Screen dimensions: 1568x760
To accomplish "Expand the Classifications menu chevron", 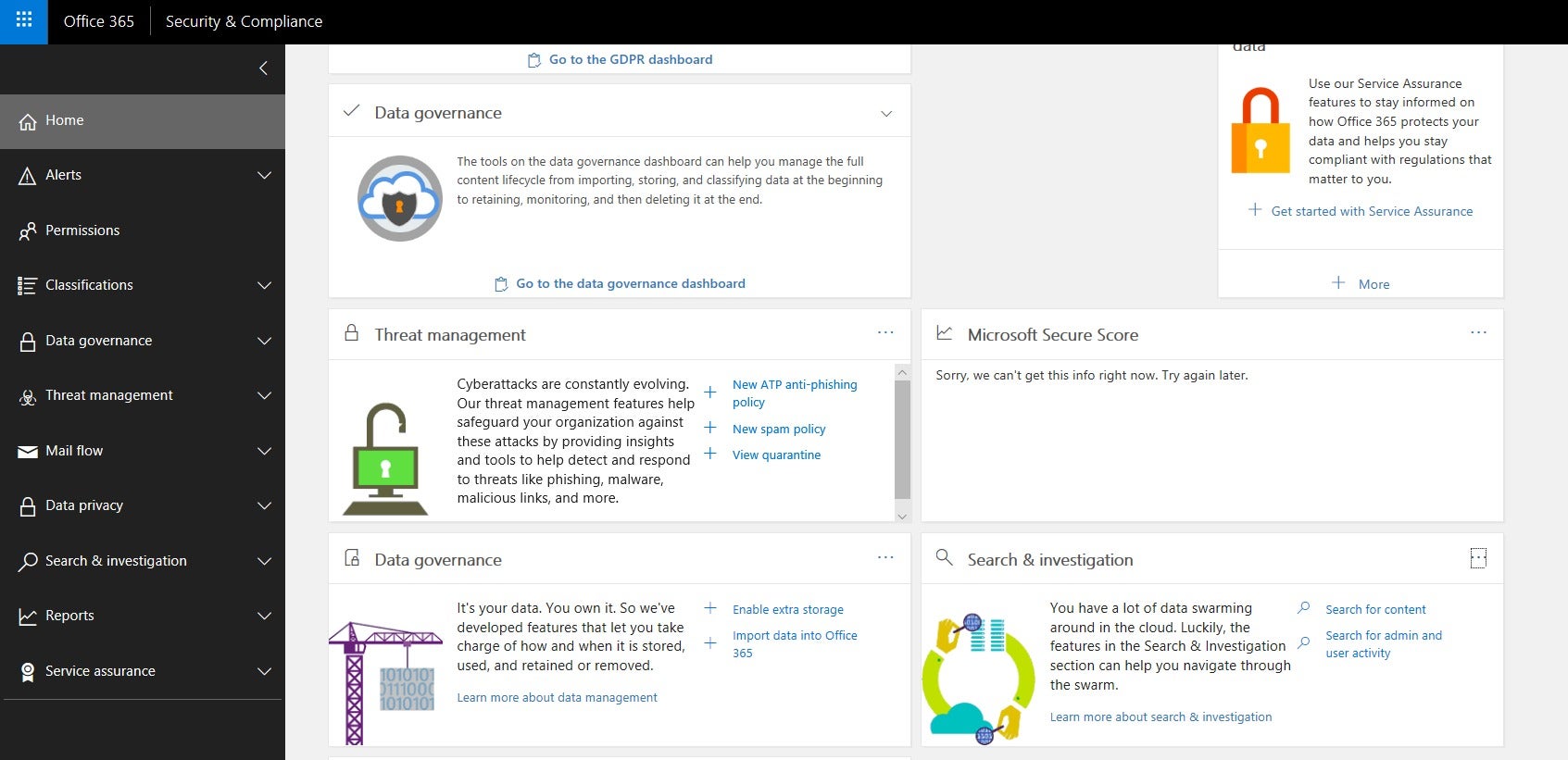I will [264, 285].
